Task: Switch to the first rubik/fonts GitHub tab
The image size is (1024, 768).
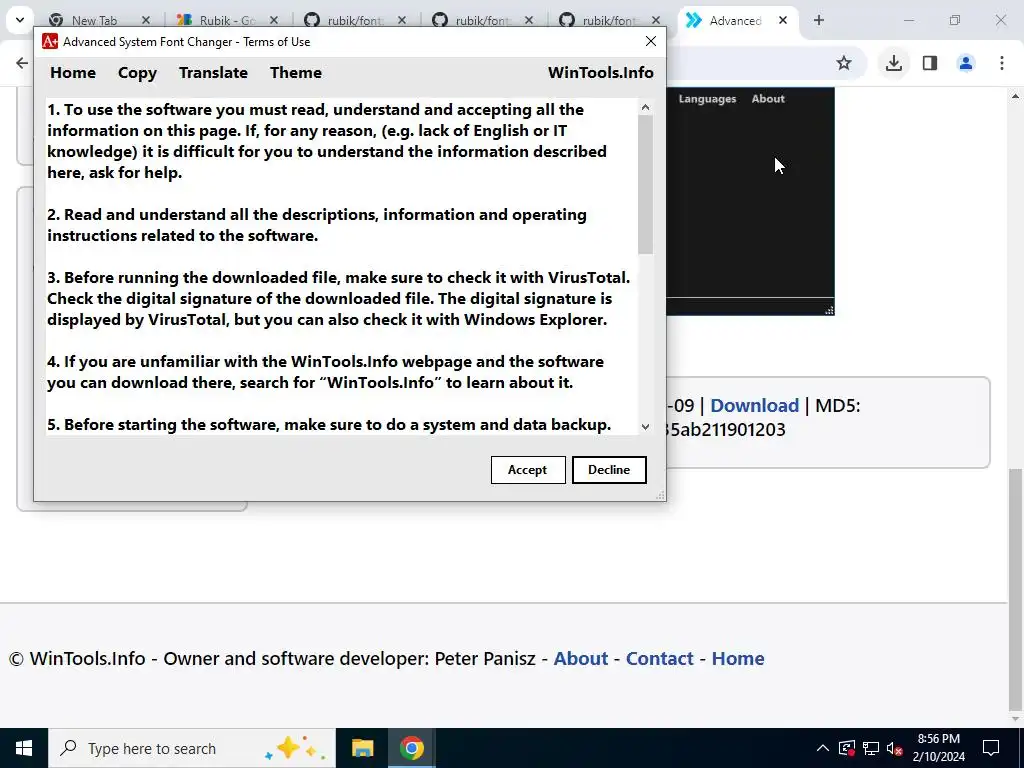Action: 353,20
